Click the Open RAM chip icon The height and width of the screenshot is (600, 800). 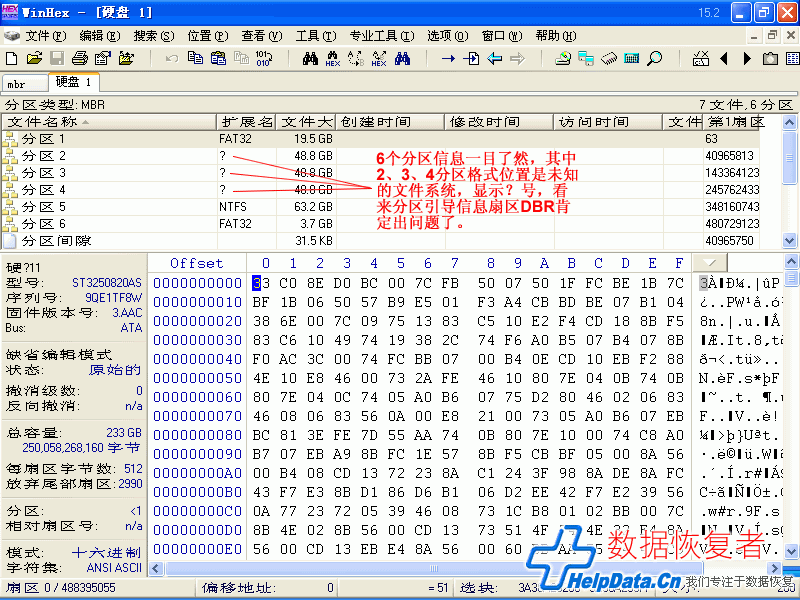click(609, 59)
